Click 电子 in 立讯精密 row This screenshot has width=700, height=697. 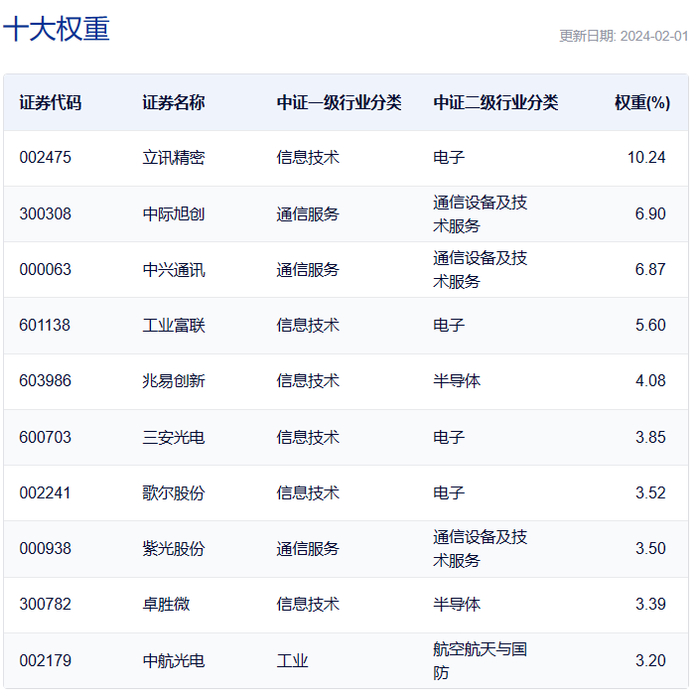pos(449,158)
